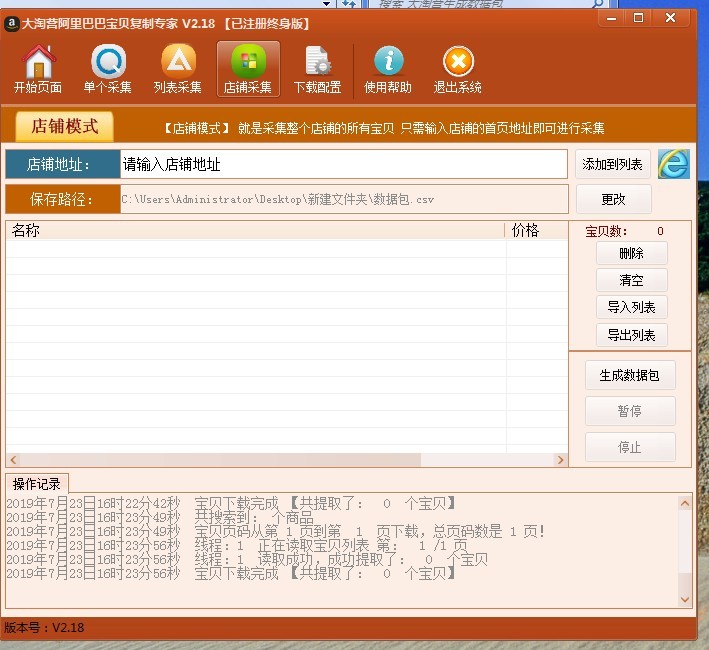This screenshot has height=650, width=709.
Task: Click the 【店铺模式】 description text
Action: pos(384,128)
